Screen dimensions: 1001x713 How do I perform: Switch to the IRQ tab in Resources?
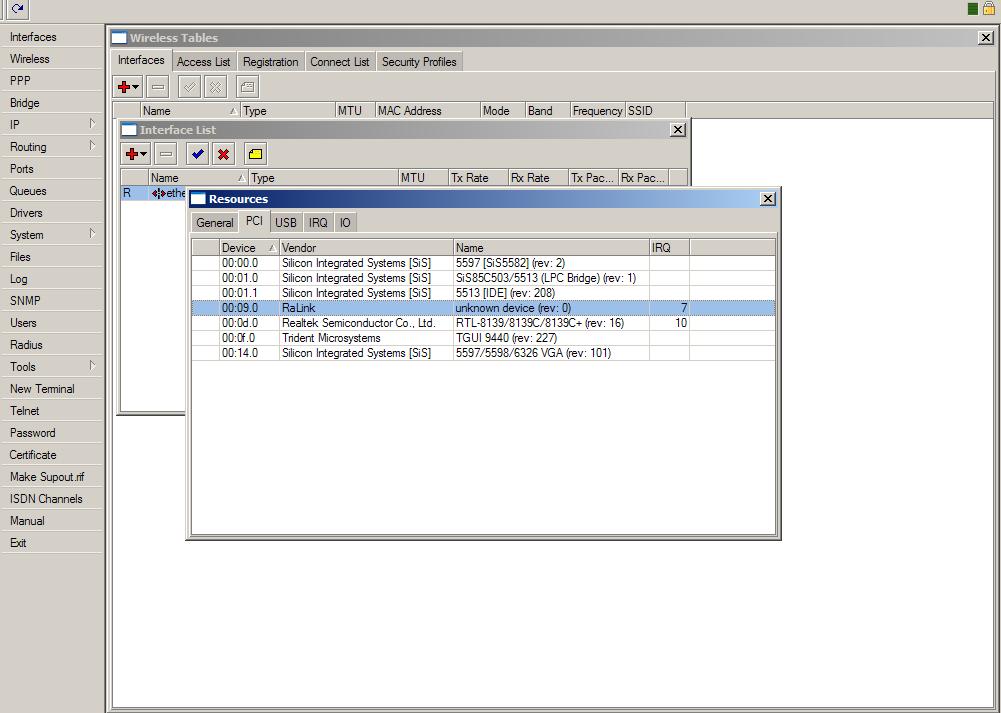coord(318,223)
